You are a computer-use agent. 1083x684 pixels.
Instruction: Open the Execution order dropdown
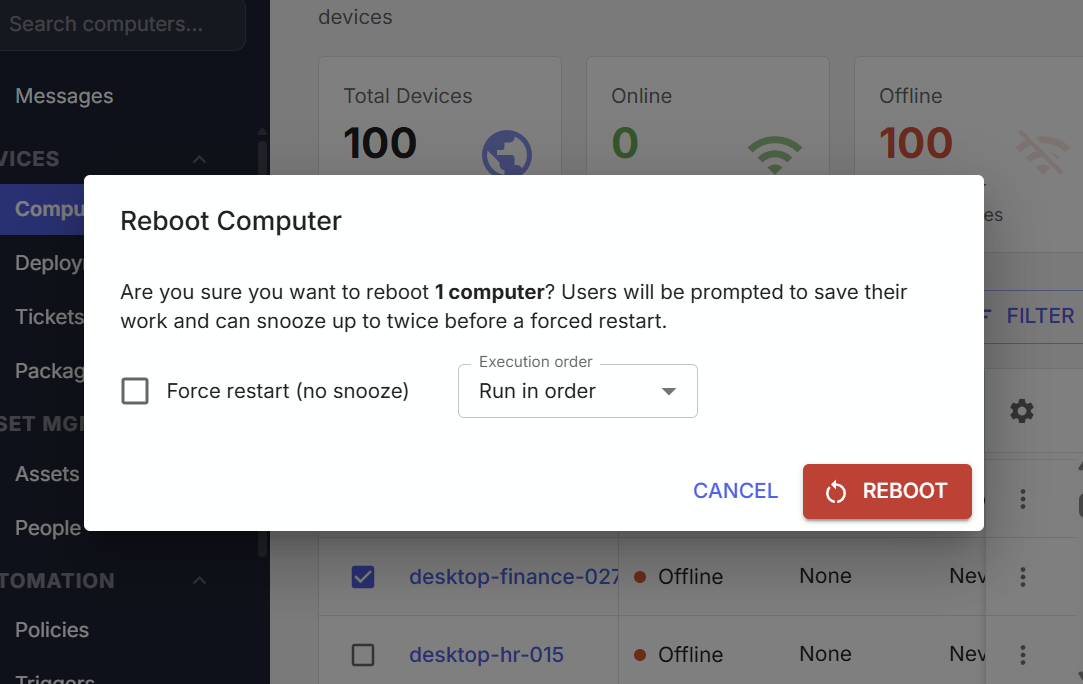pyautogui.click(x=577, y=391)
